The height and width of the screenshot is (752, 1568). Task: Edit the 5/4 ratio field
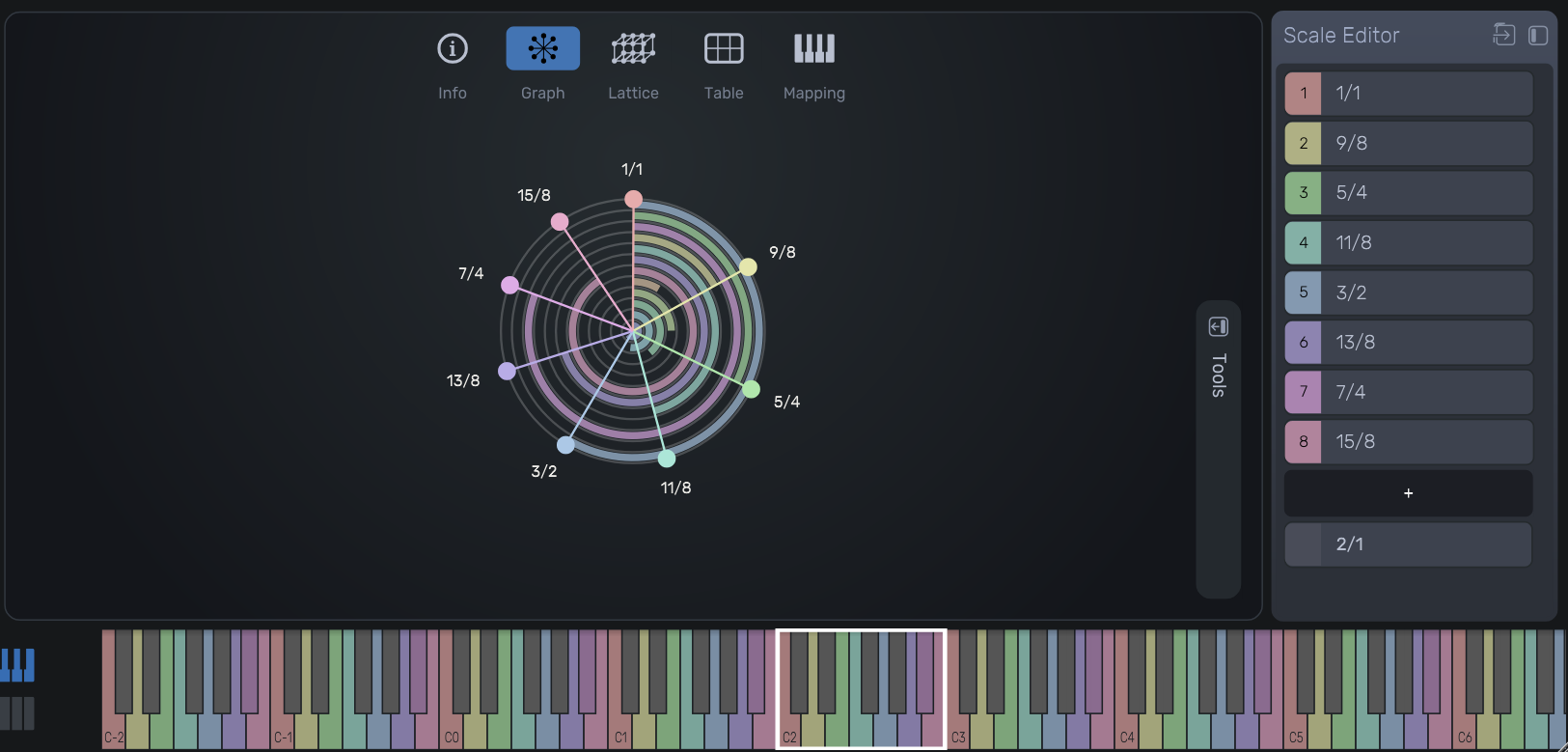tap(1426, 193)
